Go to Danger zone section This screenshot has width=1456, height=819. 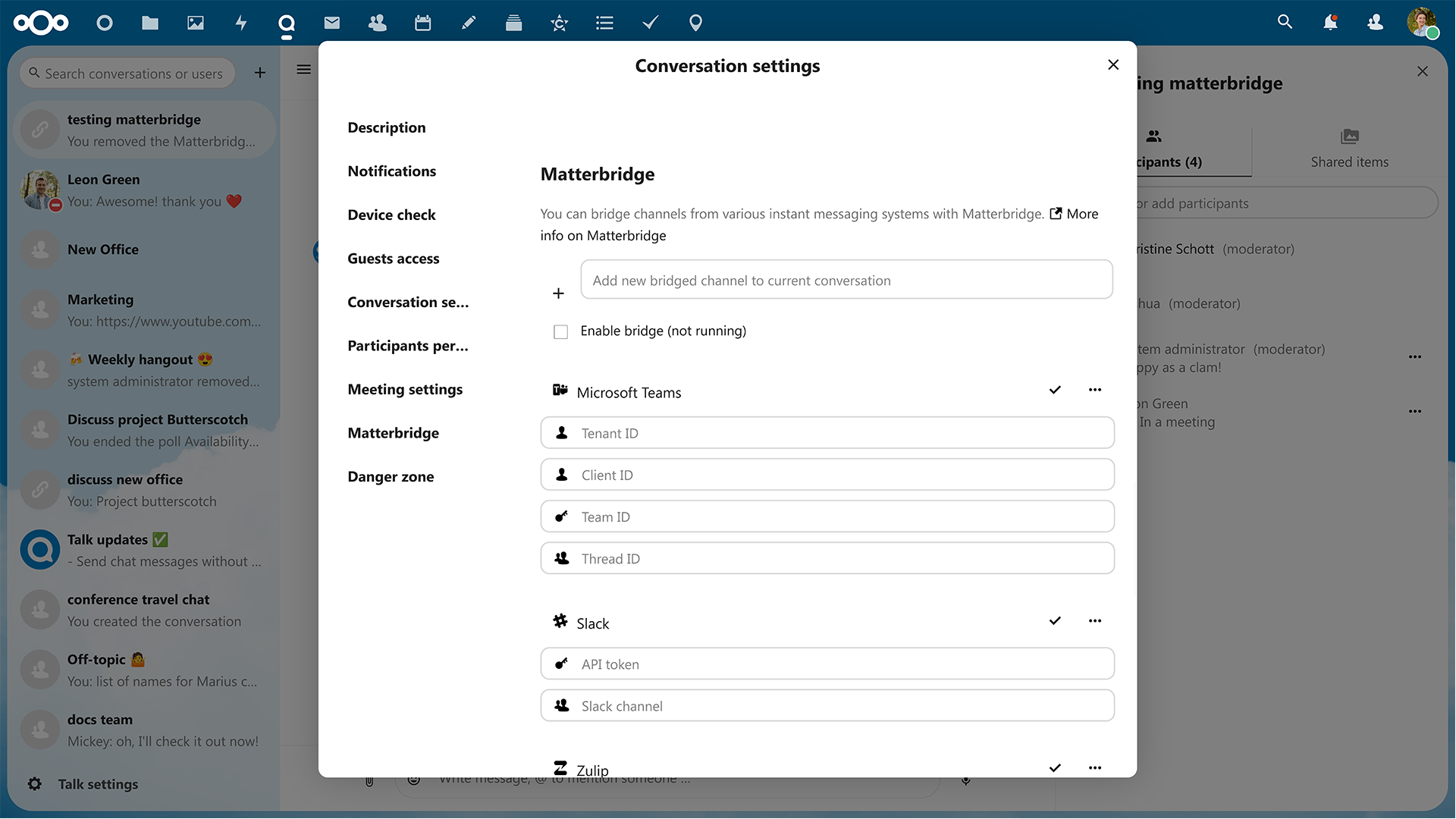point(391,477)
